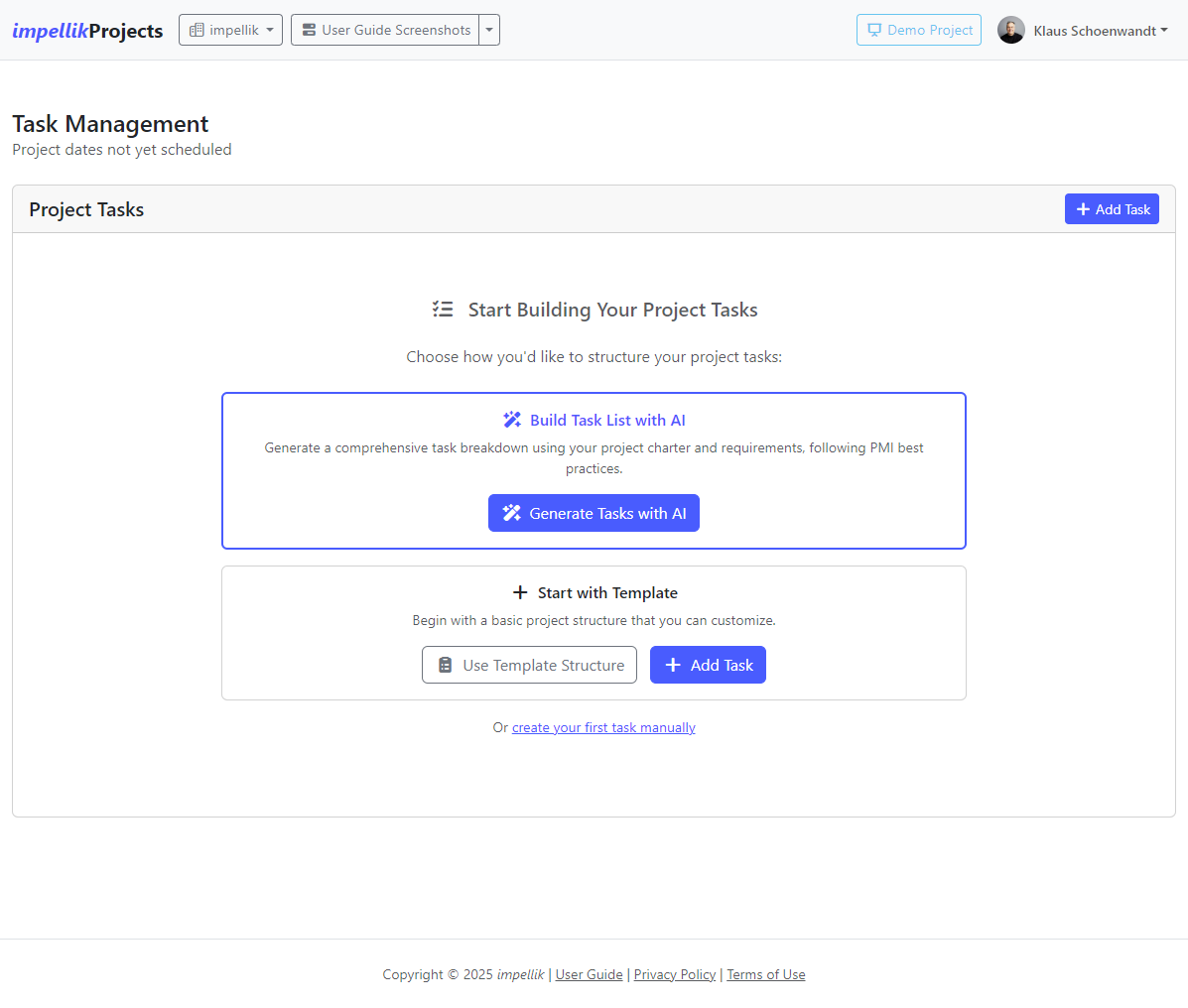Click the building icon in the impellik dropdown

197,31
